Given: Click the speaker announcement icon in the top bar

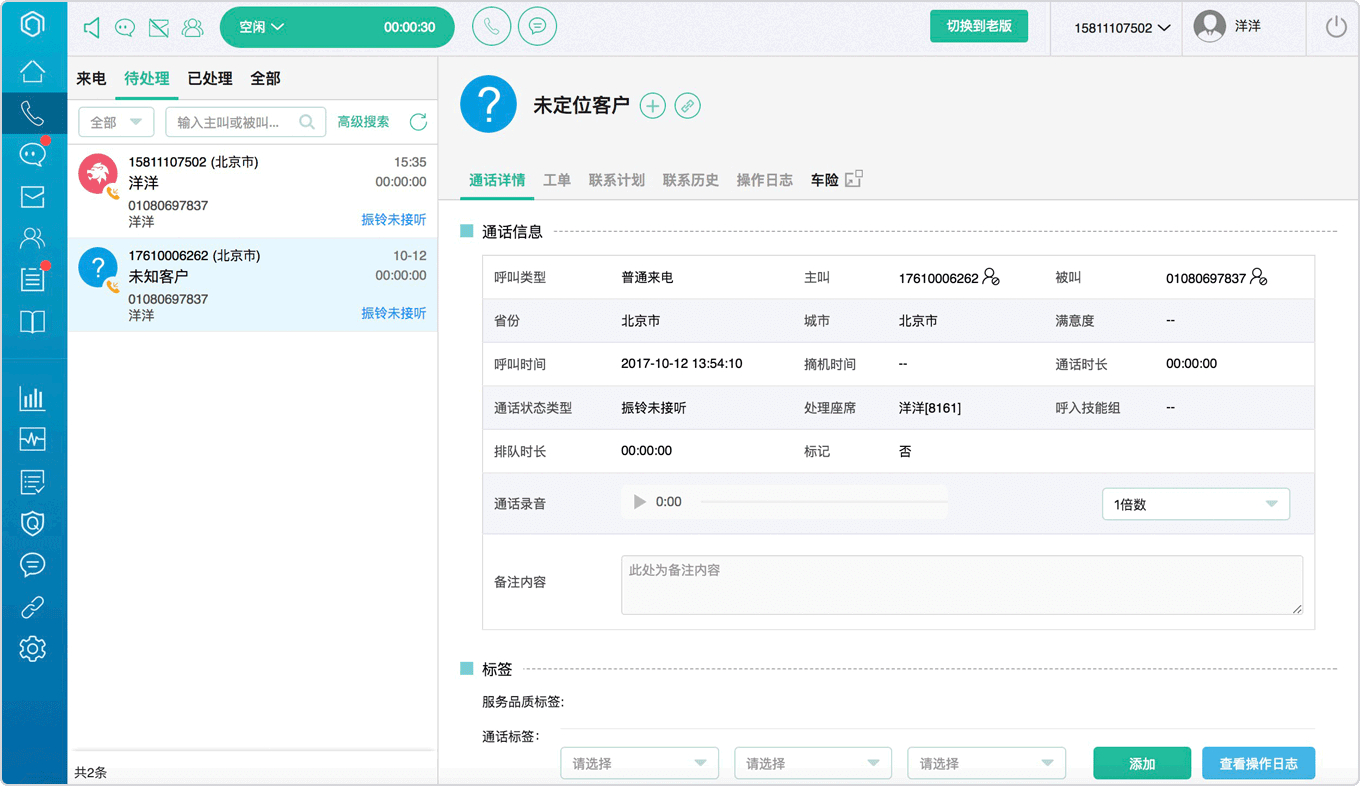Looking at the screenshot, I should tap(92, 28).
